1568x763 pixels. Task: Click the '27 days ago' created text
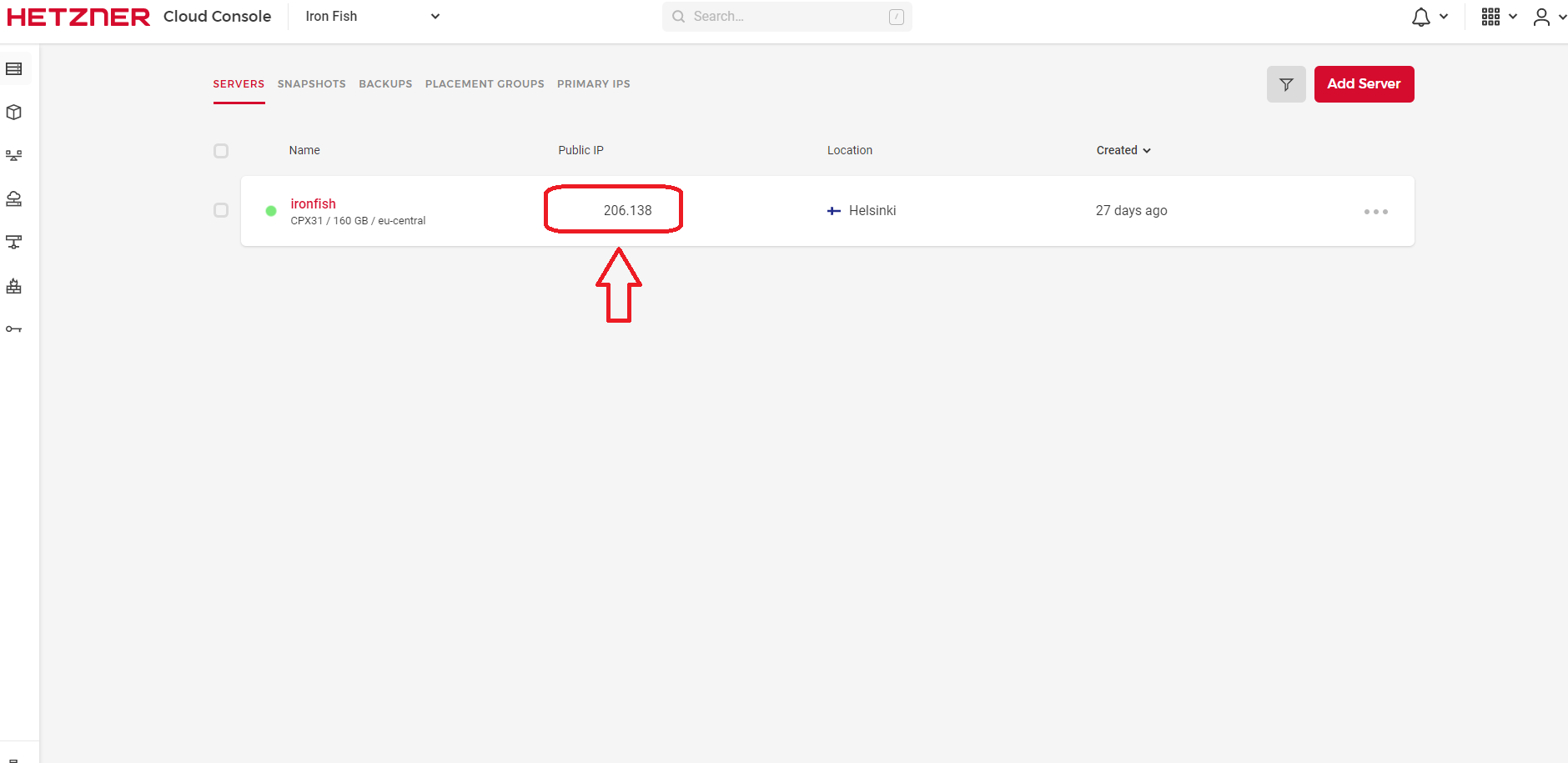click(1131, 211)
